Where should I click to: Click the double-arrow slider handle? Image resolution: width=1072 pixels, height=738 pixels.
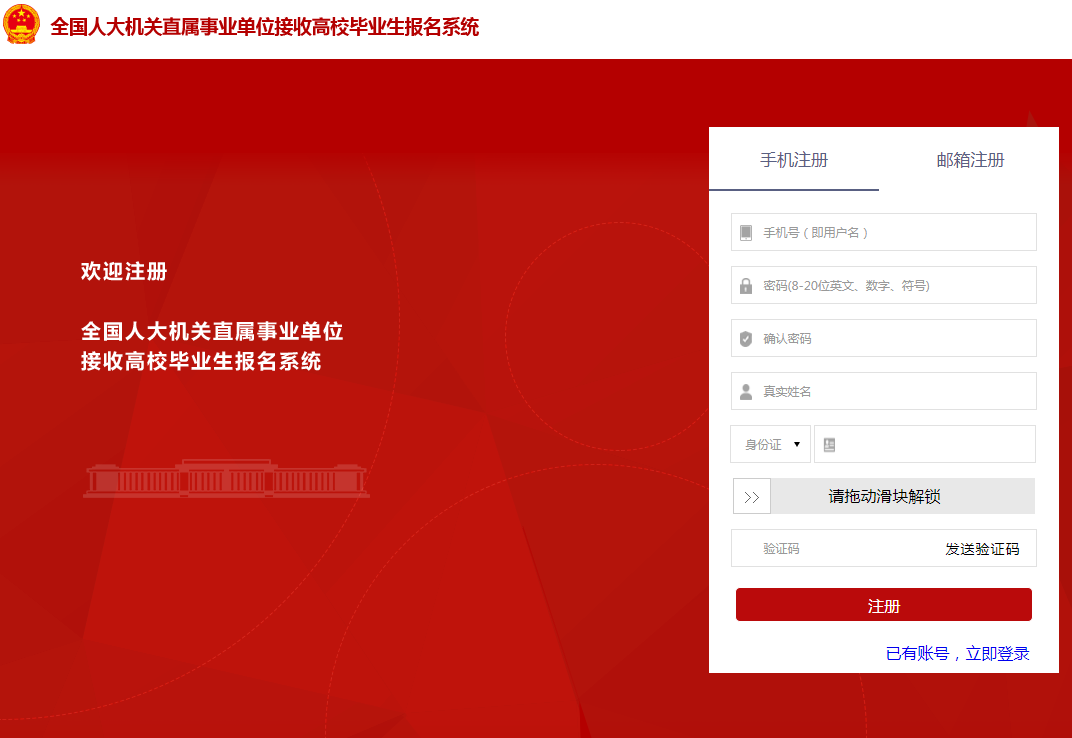pos(752,497)
